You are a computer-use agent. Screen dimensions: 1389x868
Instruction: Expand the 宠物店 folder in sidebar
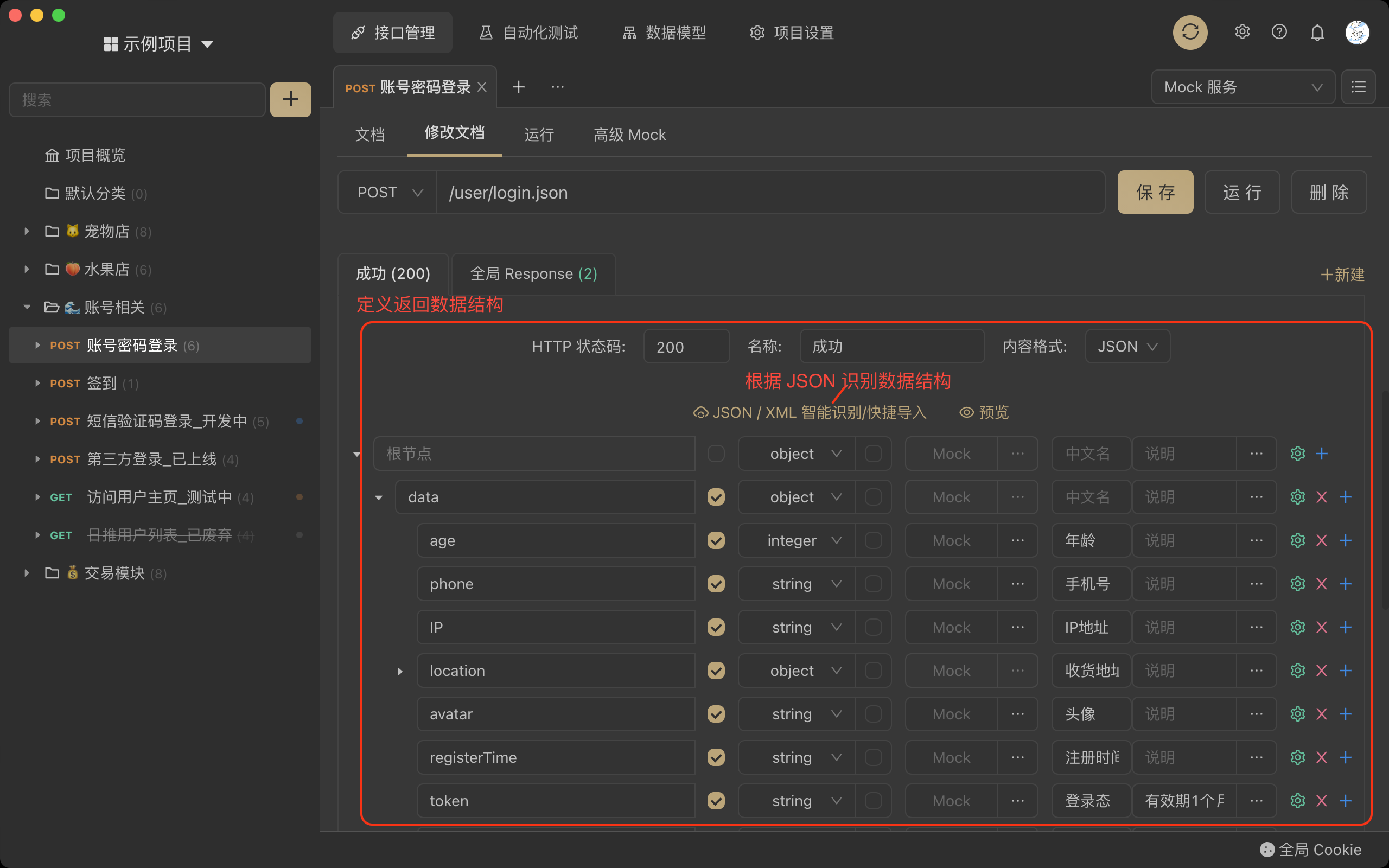click(27, 231)
